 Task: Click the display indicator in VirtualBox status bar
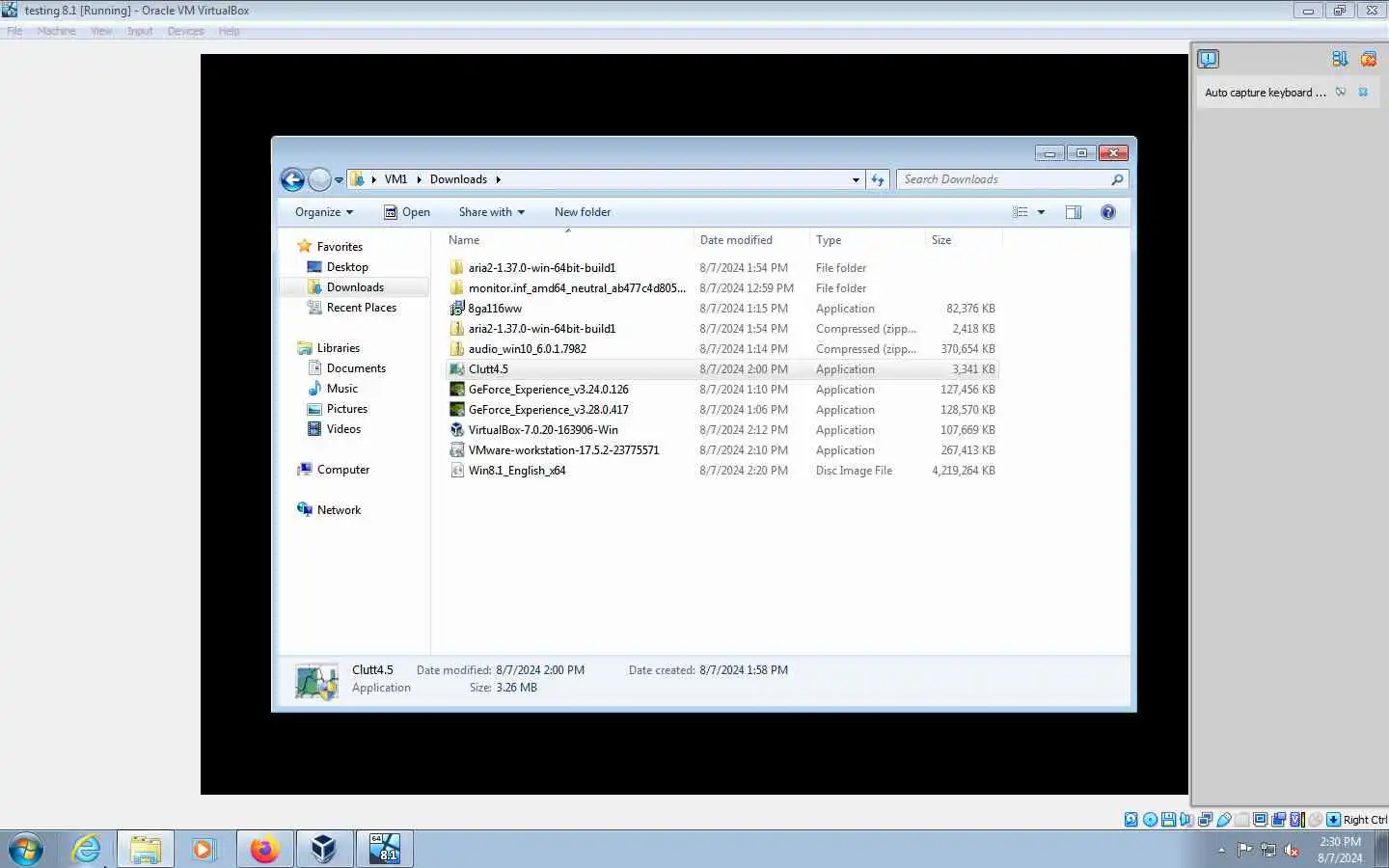click(1260, 820)
